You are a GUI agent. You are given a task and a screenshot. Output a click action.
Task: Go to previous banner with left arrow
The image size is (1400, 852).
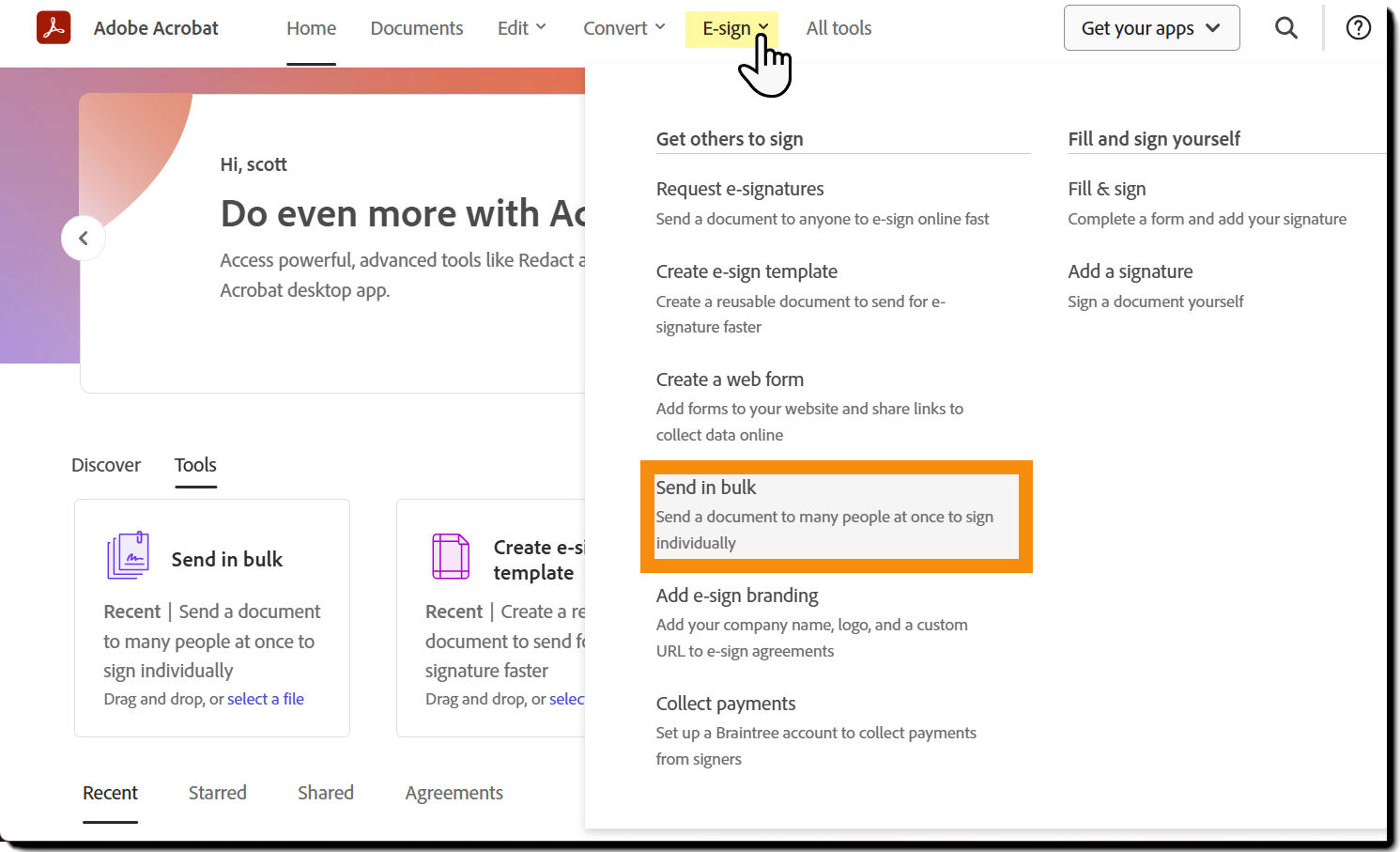tap(84, 239)
